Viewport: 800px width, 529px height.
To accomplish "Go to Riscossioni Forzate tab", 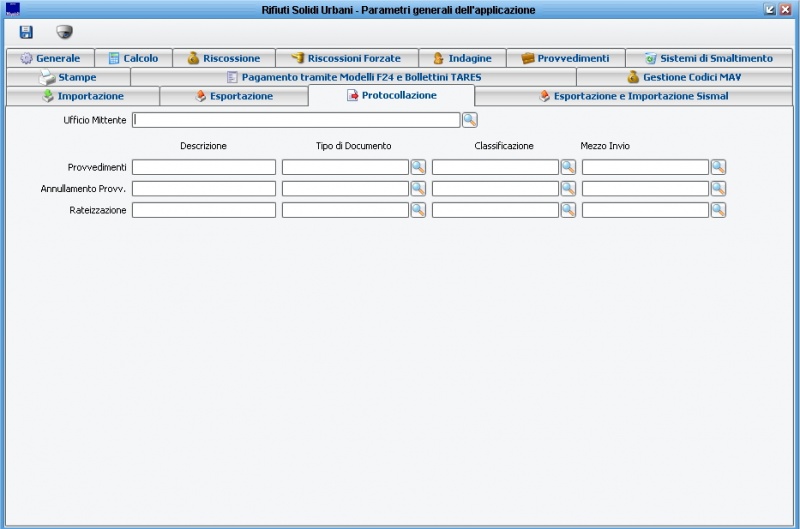I will tap(347, 58).
